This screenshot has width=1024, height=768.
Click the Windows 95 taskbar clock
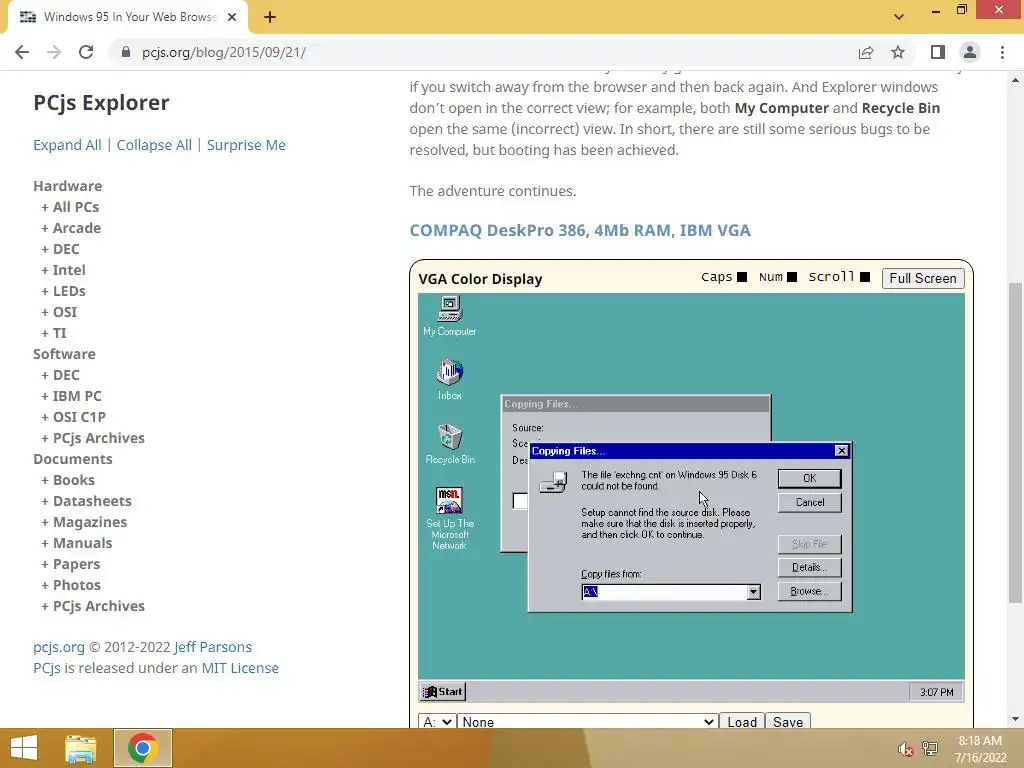coord(936,692)
